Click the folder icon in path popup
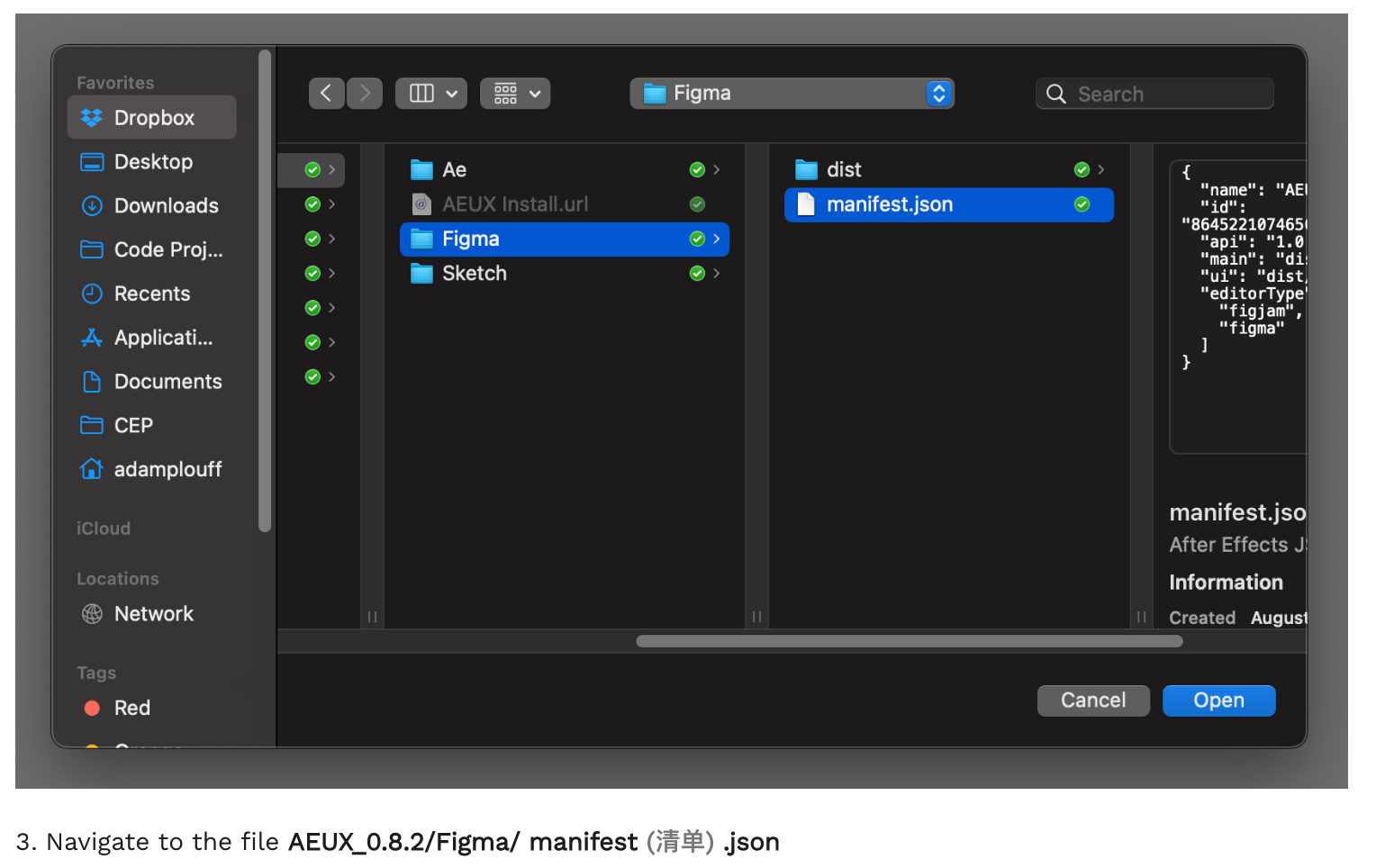The width and height of the screenshot is (1394, 868). tap(655, 94)
